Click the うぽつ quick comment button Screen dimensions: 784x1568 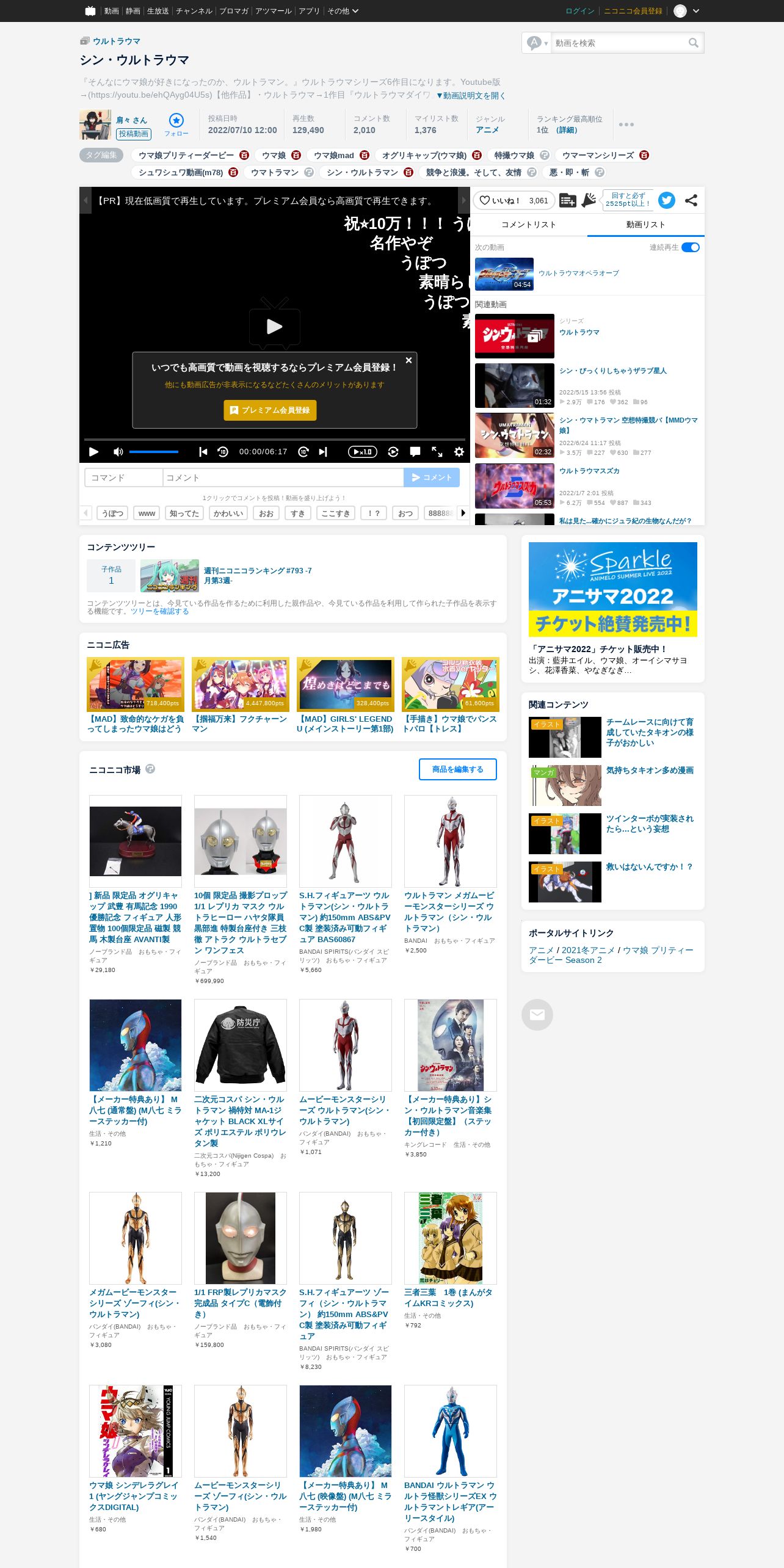pos(112,514)
